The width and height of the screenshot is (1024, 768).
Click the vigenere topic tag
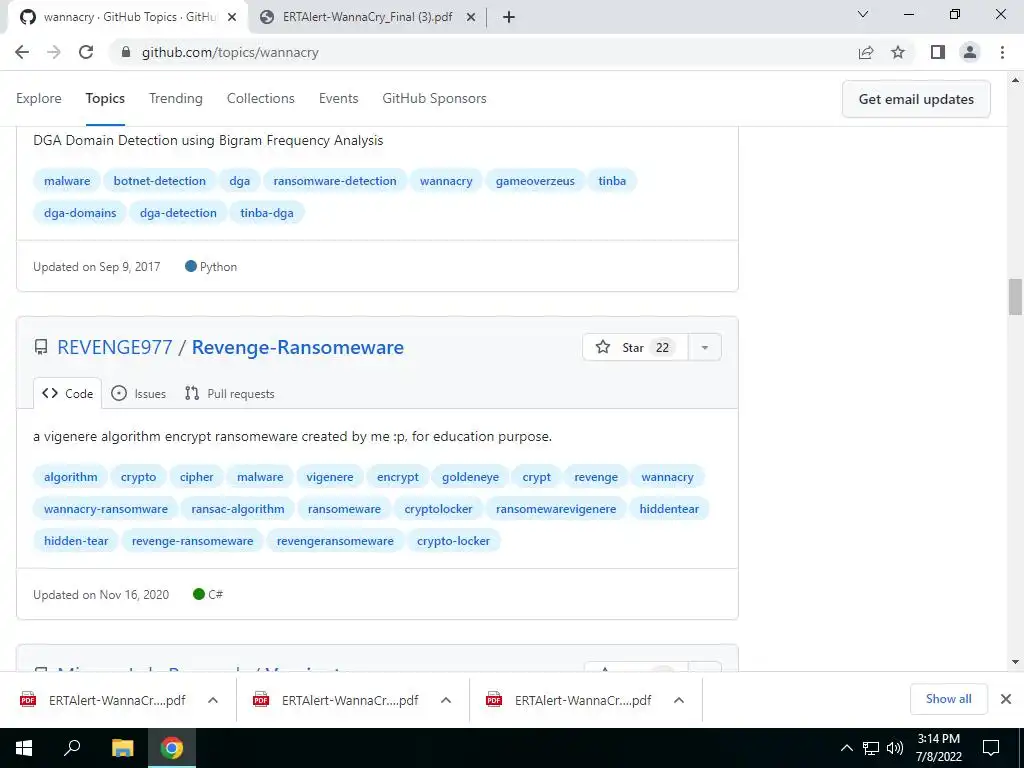[x=330, y=477]
